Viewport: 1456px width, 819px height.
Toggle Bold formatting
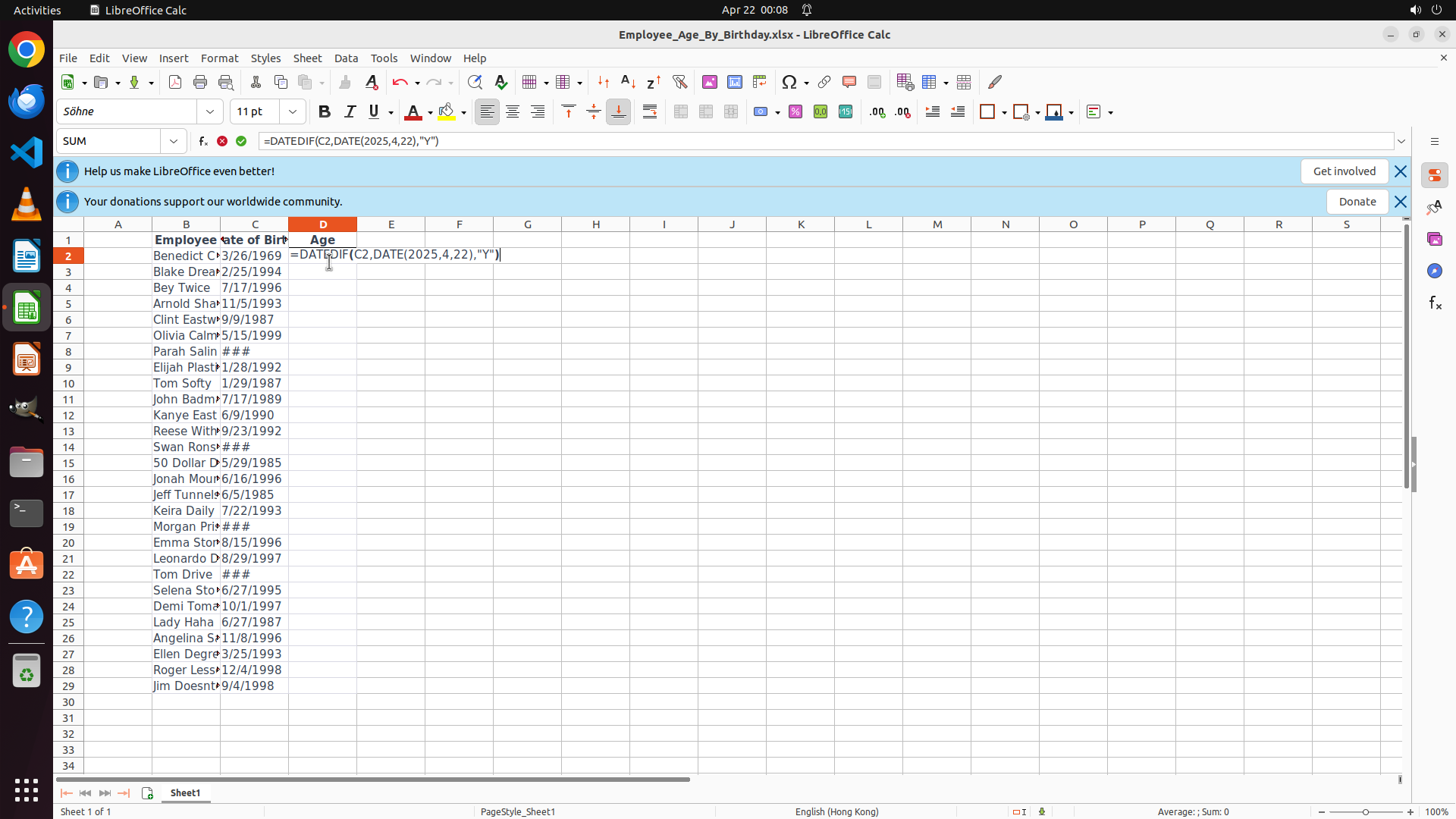pos(325,112)
